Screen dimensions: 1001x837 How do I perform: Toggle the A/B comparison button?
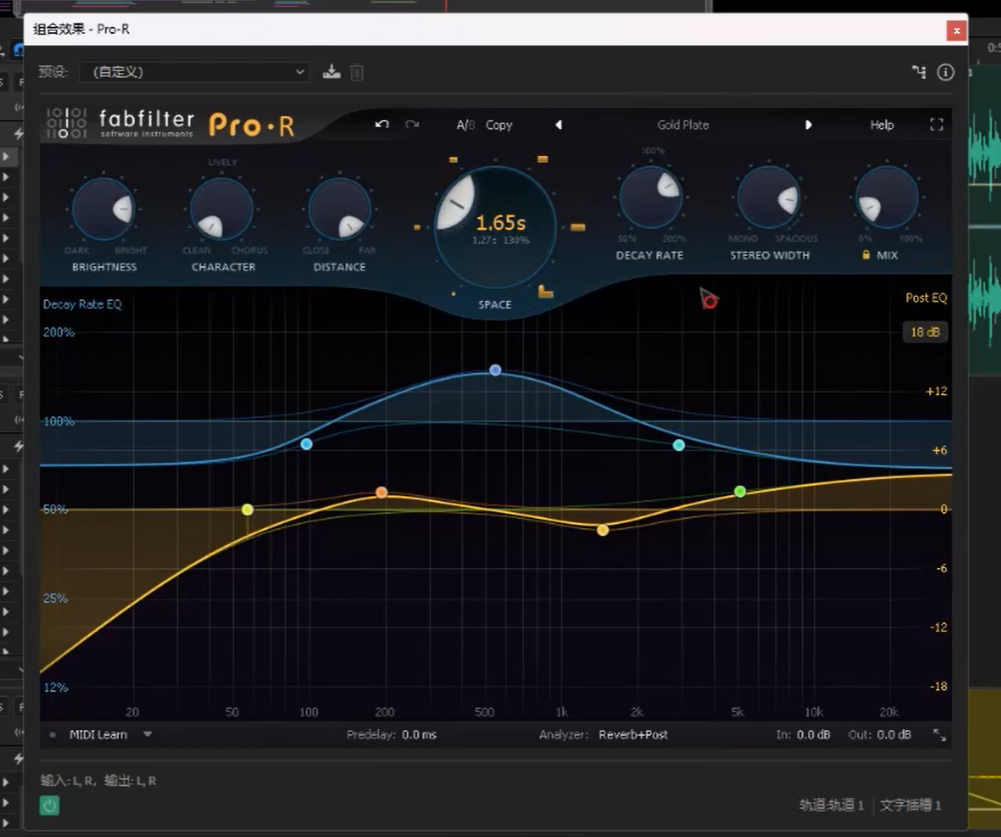point(465,125)
